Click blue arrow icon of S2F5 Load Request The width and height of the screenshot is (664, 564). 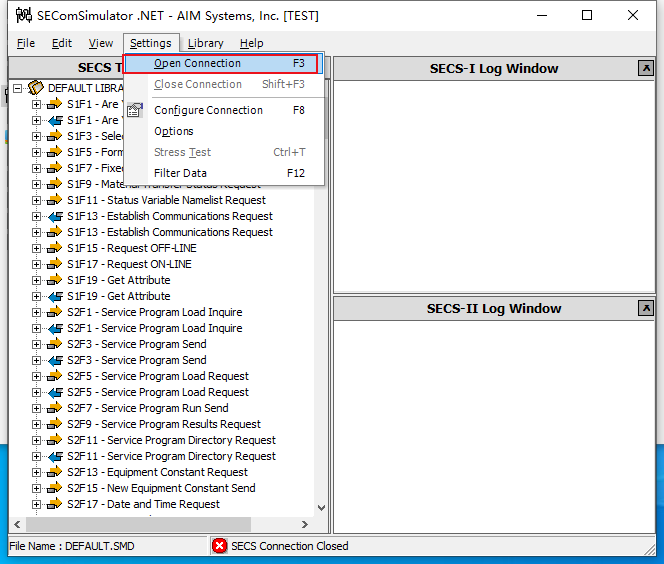point(55,393)
